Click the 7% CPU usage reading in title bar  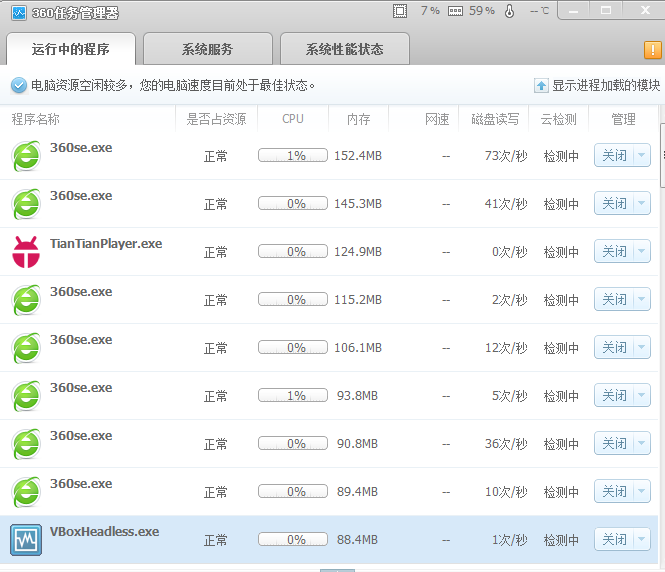[430, 11]
